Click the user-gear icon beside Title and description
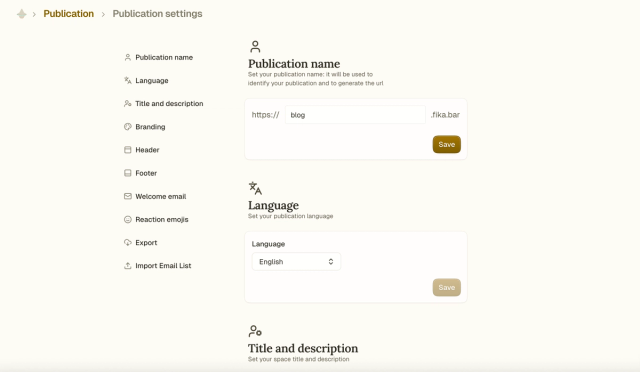 pos(128,104)
